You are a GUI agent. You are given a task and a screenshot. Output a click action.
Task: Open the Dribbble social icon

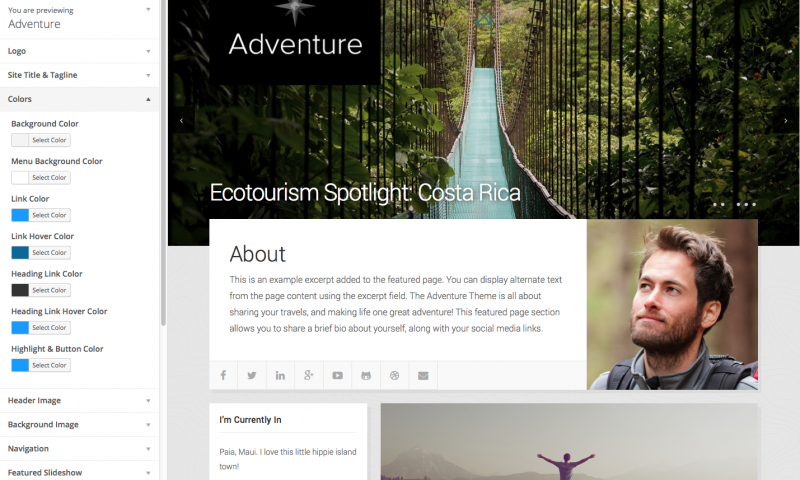coord(394,375)
